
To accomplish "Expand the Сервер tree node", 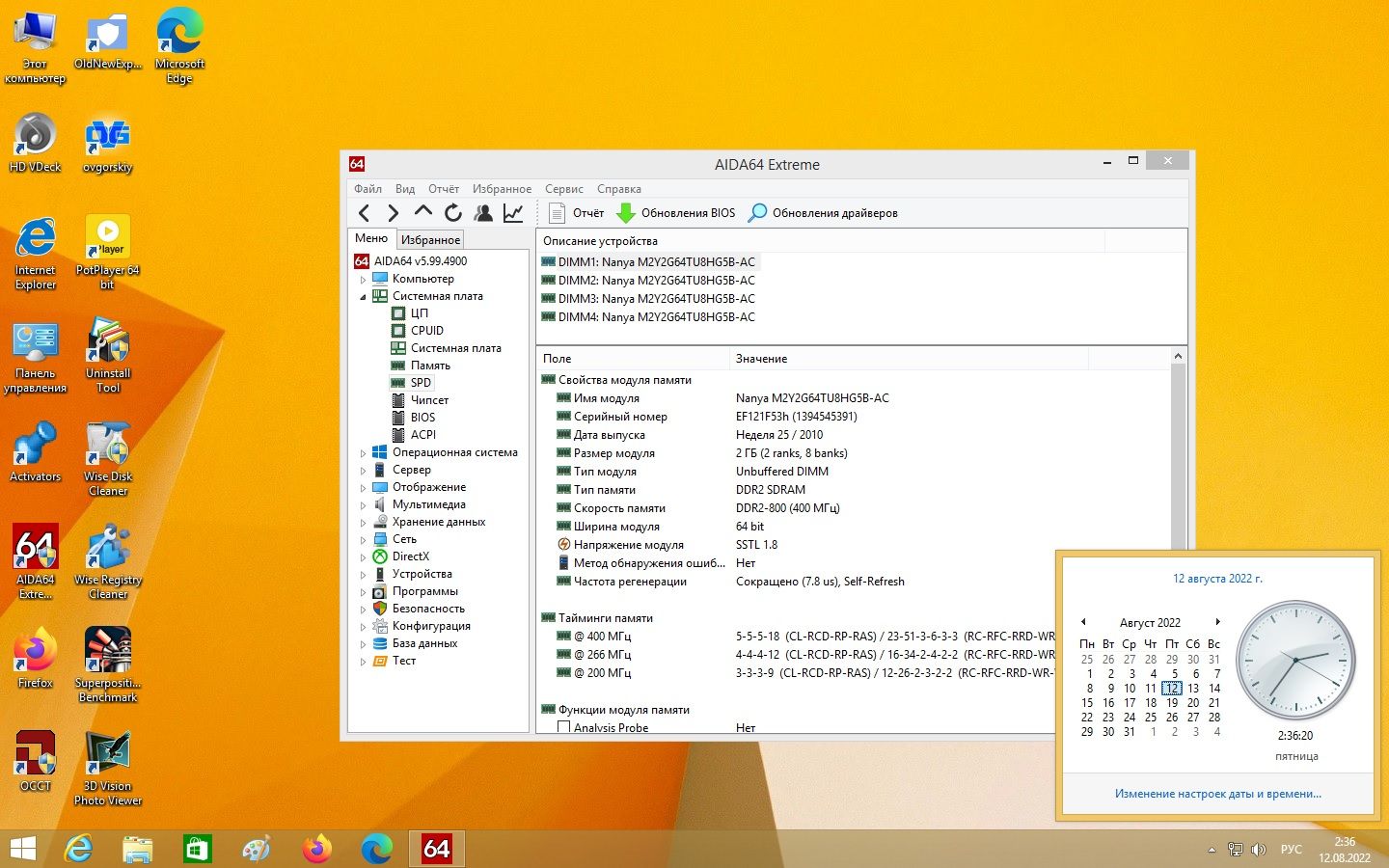I will coord(364,471).
